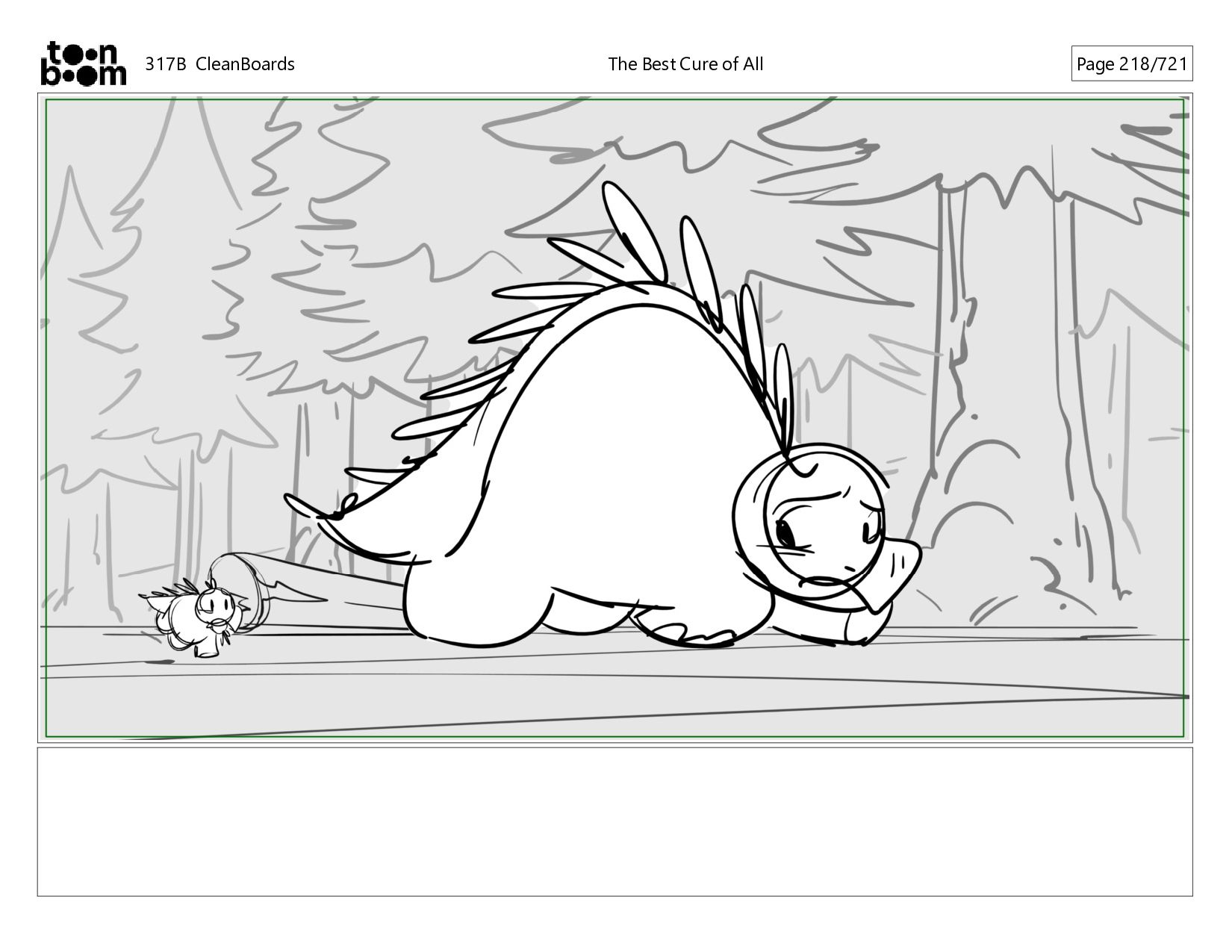This screenshot has width=1232, height=952.
Task: Click the Toon Boom logo
Action: tap(83, 63)
